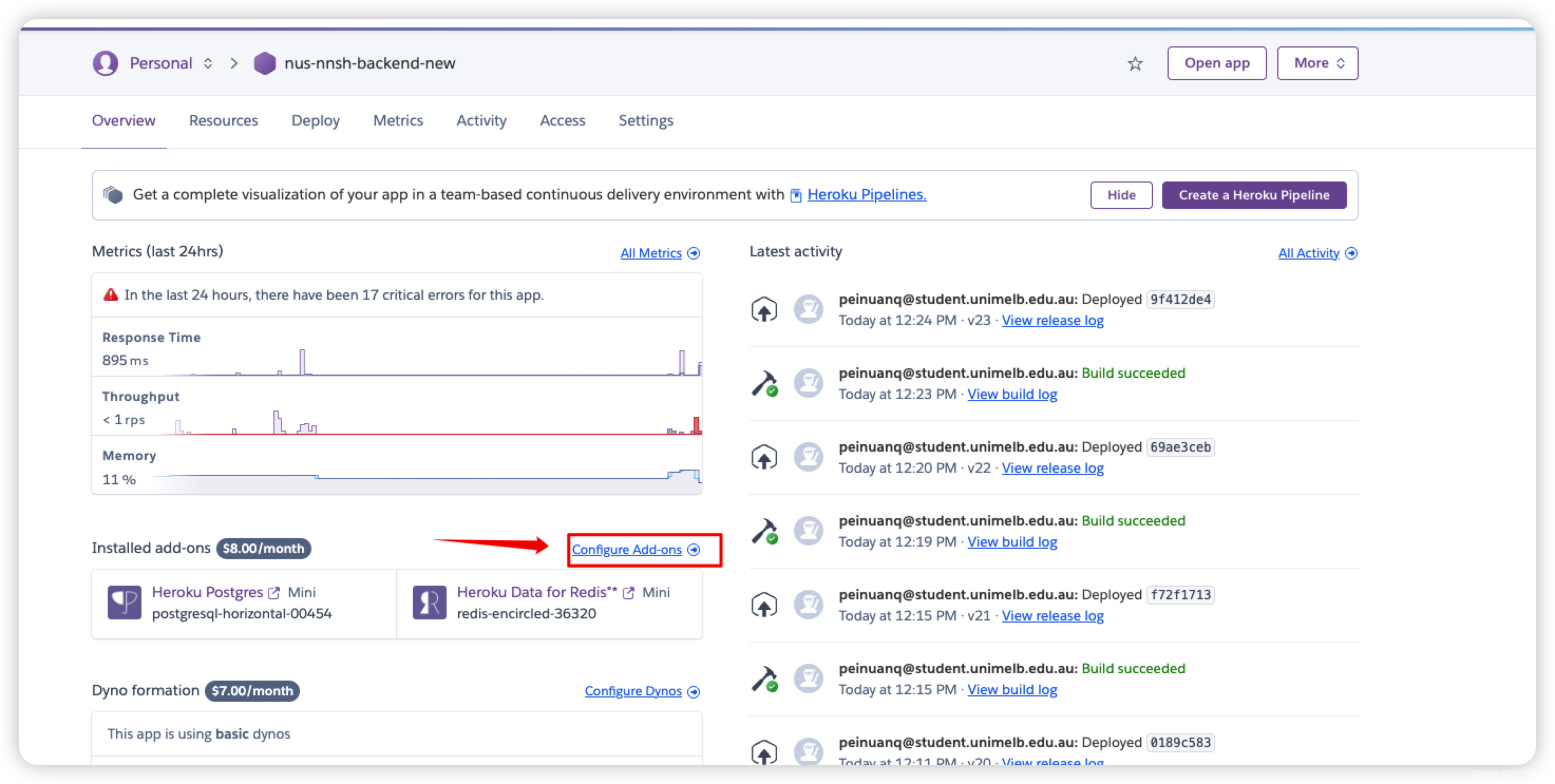The image size is (1555, 784).
Task: Open the Overview tab
Action: point(122,120)
